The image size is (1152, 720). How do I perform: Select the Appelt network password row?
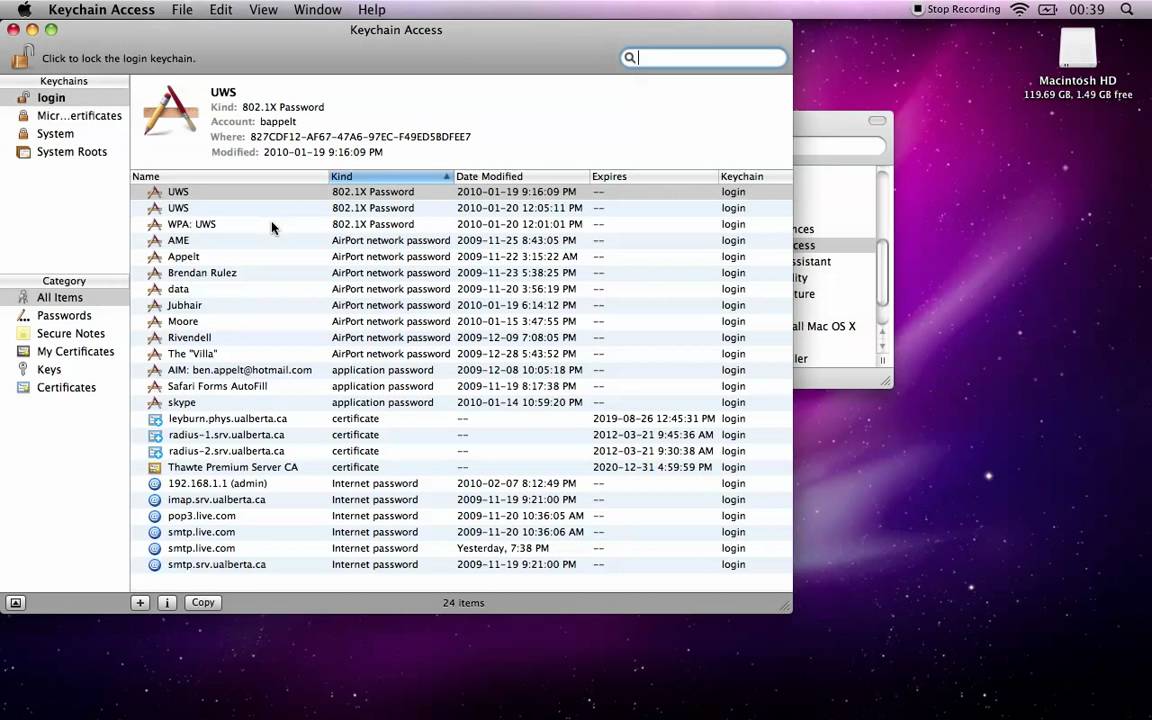coord(461,256)
